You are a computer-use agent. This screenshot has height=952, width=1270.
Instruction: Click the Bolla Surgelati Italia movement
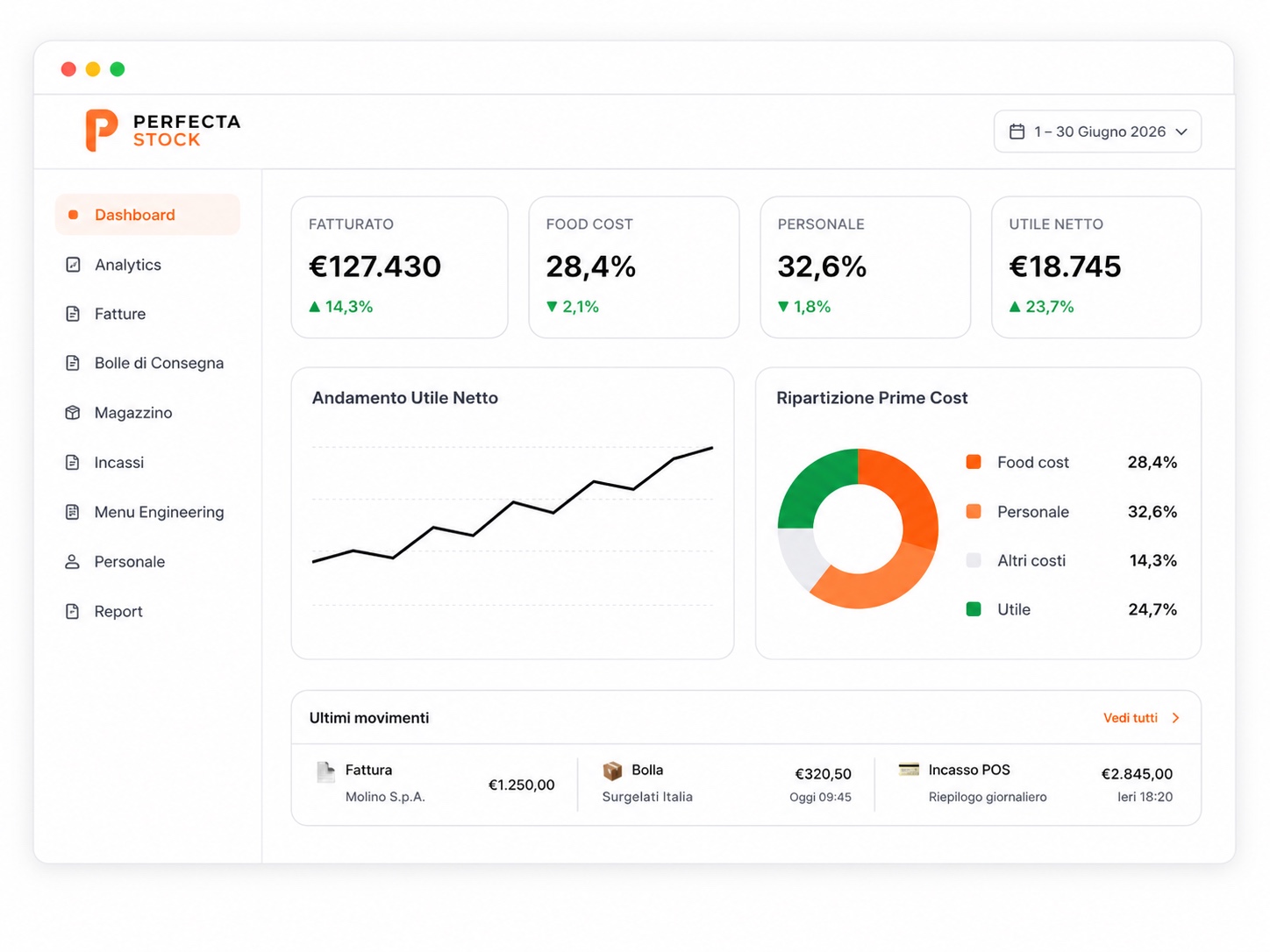point(726,784)
